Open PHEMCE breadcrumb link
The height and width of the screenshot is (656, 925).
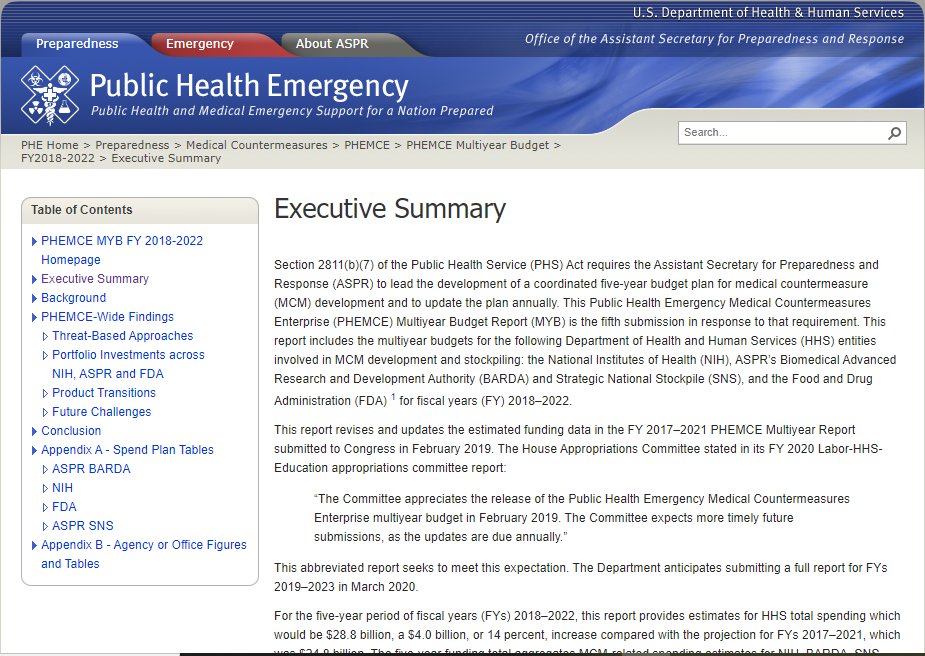coord(367,145)
